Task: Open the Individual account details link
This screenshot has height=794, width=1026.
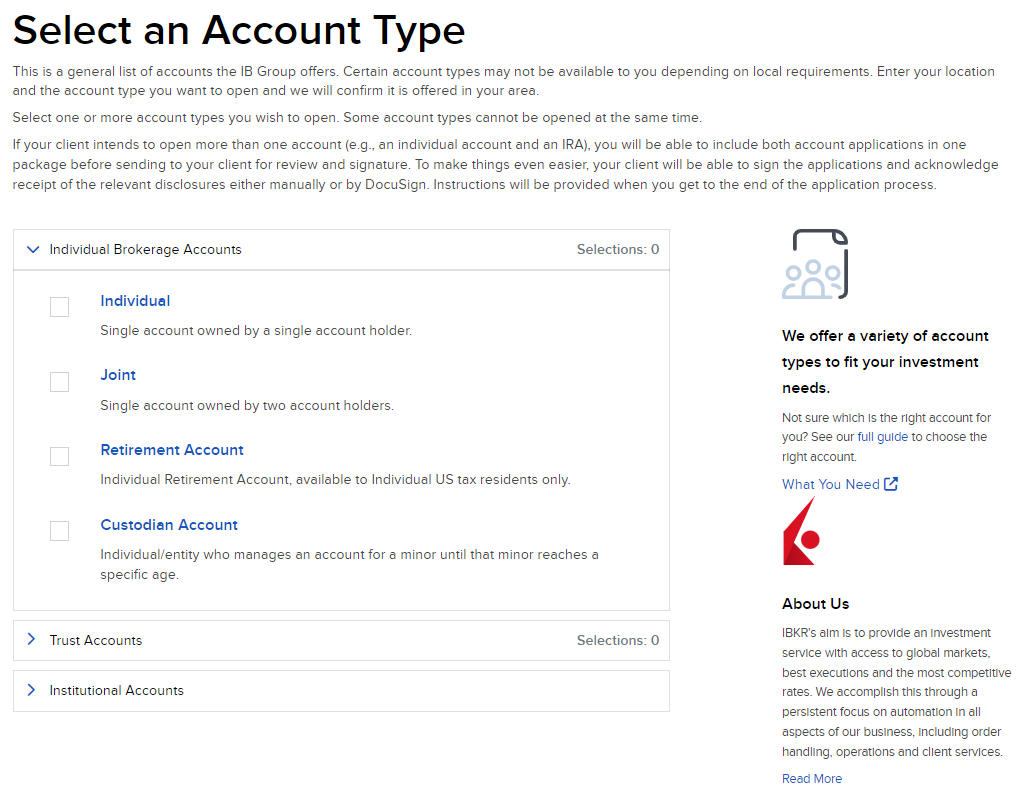Action: tap(135, 300)
